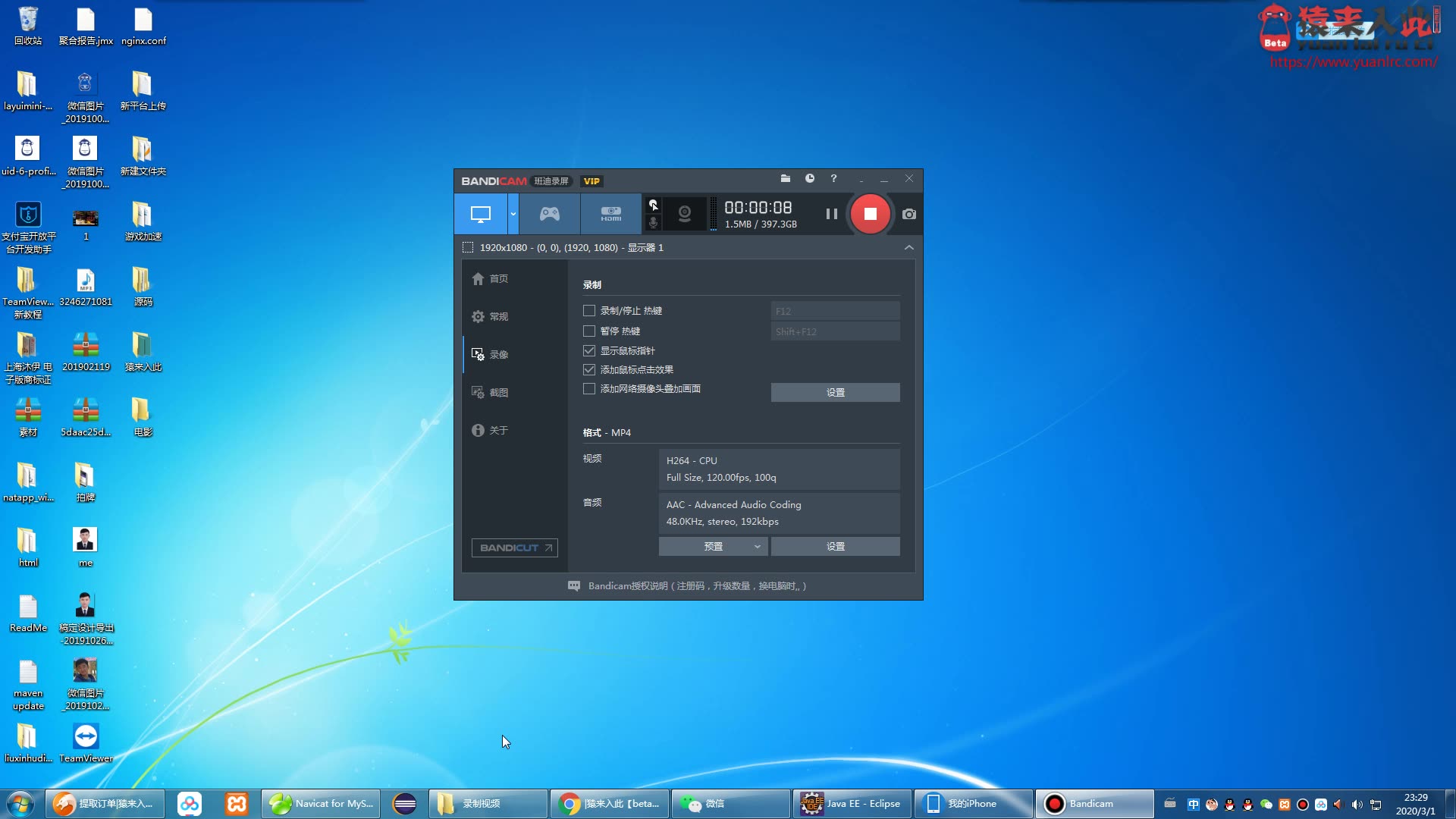The width and height of the screenshot is (1456, 819).
Task: Click AAC - Advanced Audio Coding text
Action: click(x=733, y=504)
